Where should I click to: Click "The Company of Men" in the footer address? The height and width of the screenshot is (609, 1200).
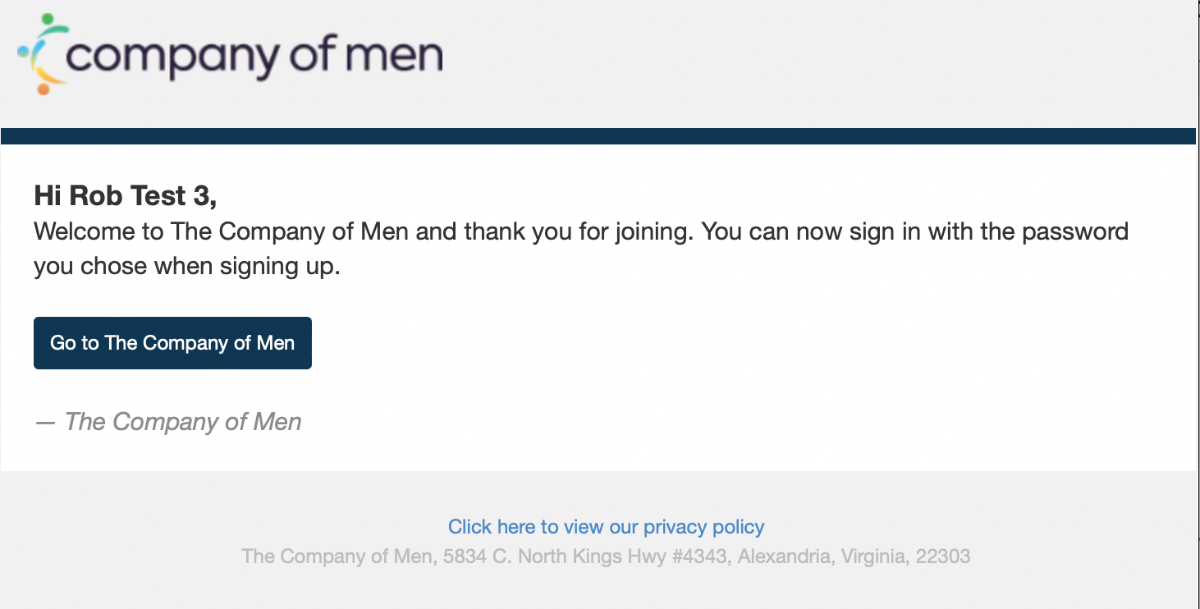336,556
